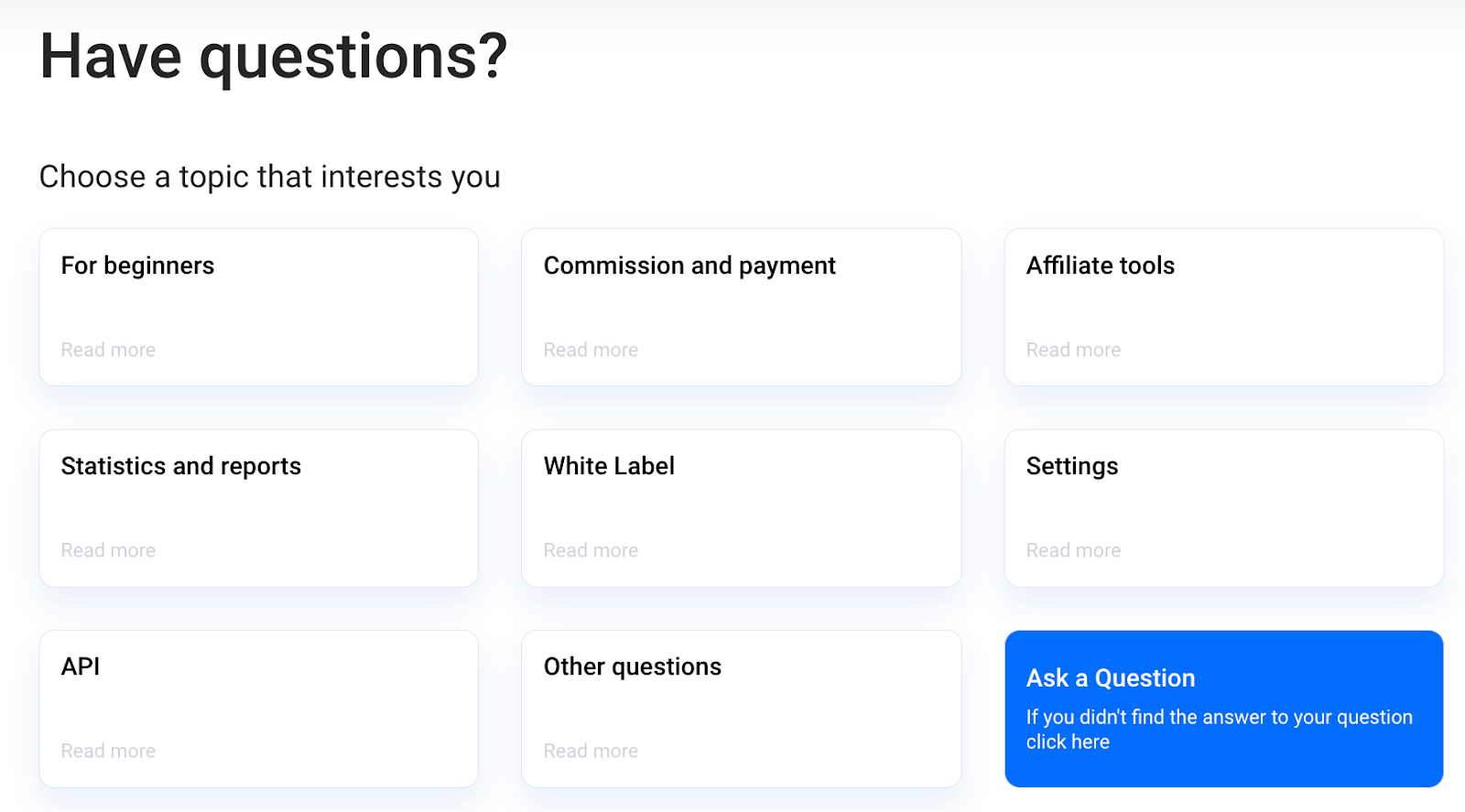The height and width of the screenshot is (812, 1465).
Task: Click Read more under API
Action: pos(108,751)
